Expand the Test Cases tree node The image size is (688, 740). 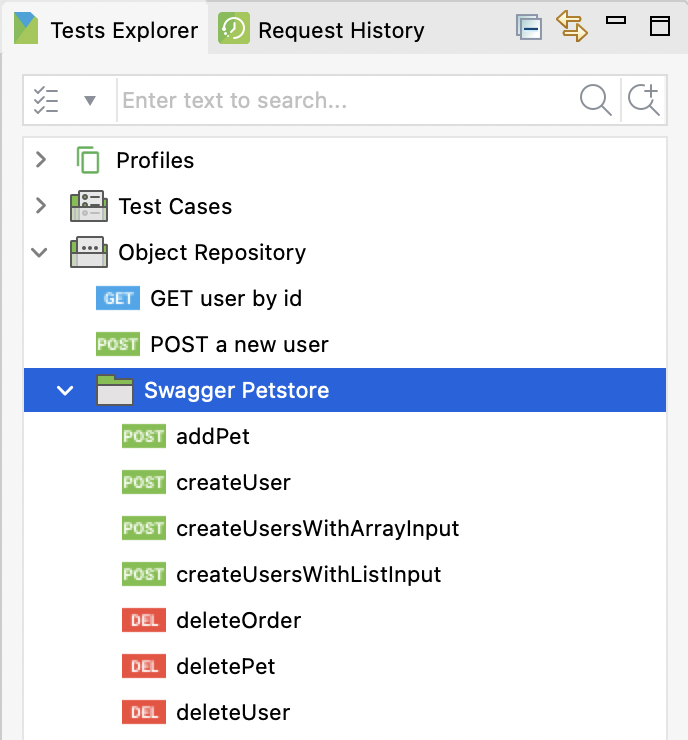tap(41, 206)
